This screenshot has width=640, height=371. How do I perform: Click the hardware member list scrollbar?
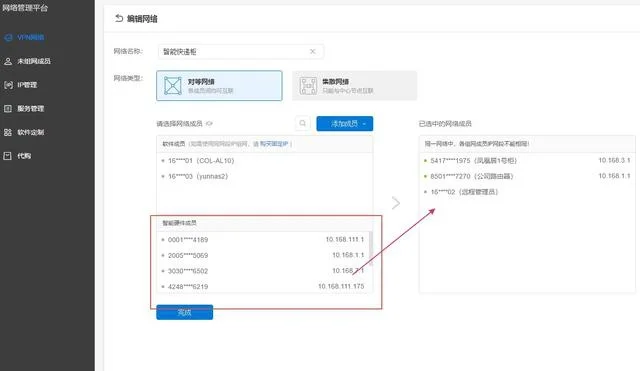click(371, 249)
